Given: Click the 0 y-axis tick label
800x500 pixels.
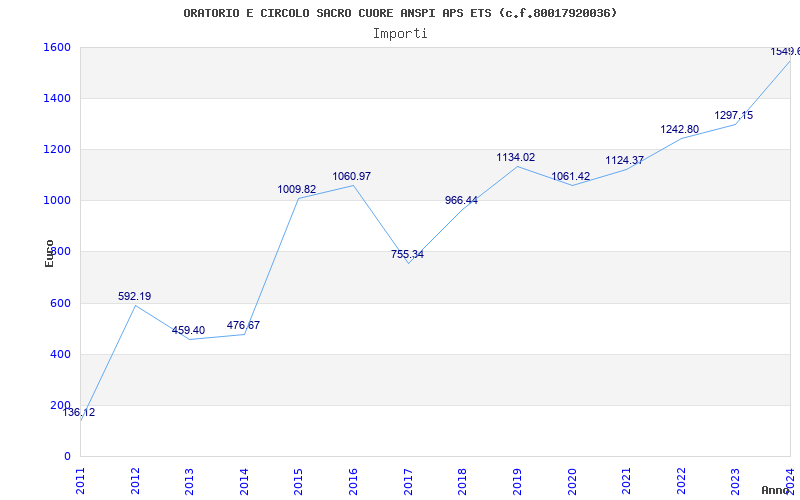Looking at the screenshot, I should [67, 457].
